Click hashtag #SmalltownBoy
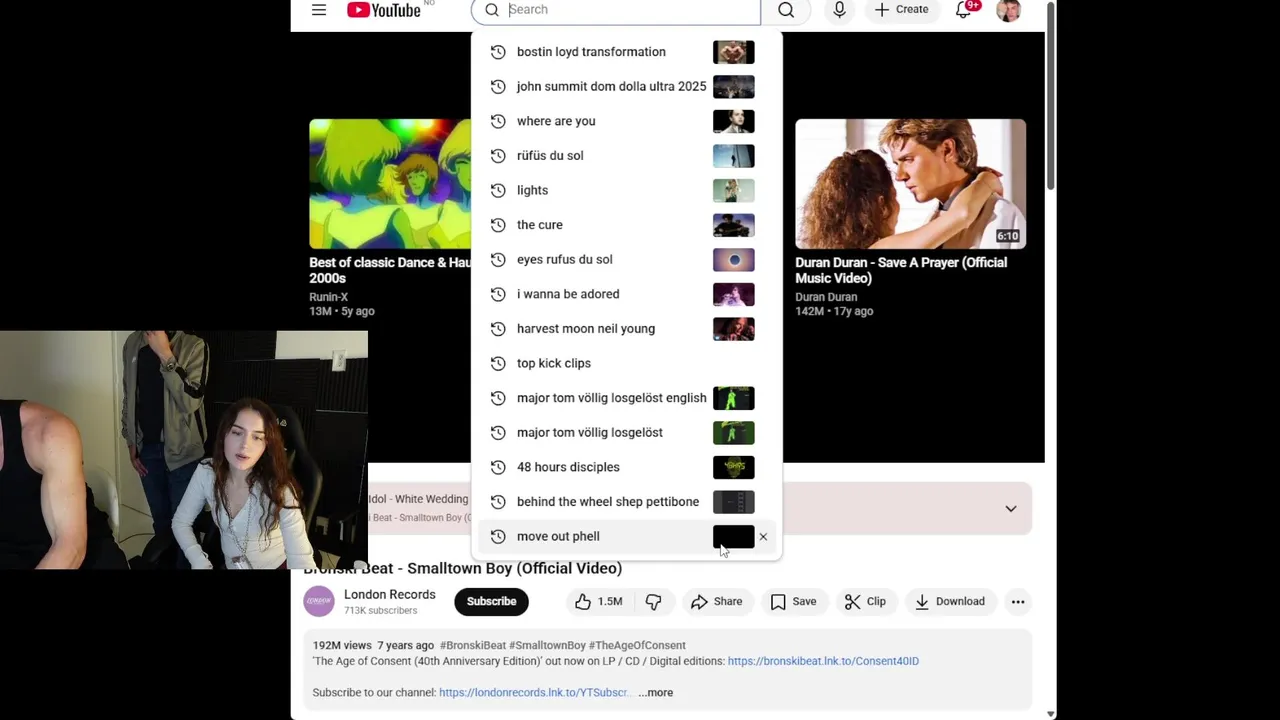The width and height of the screenshot is (1280, 720). point(547,645)
